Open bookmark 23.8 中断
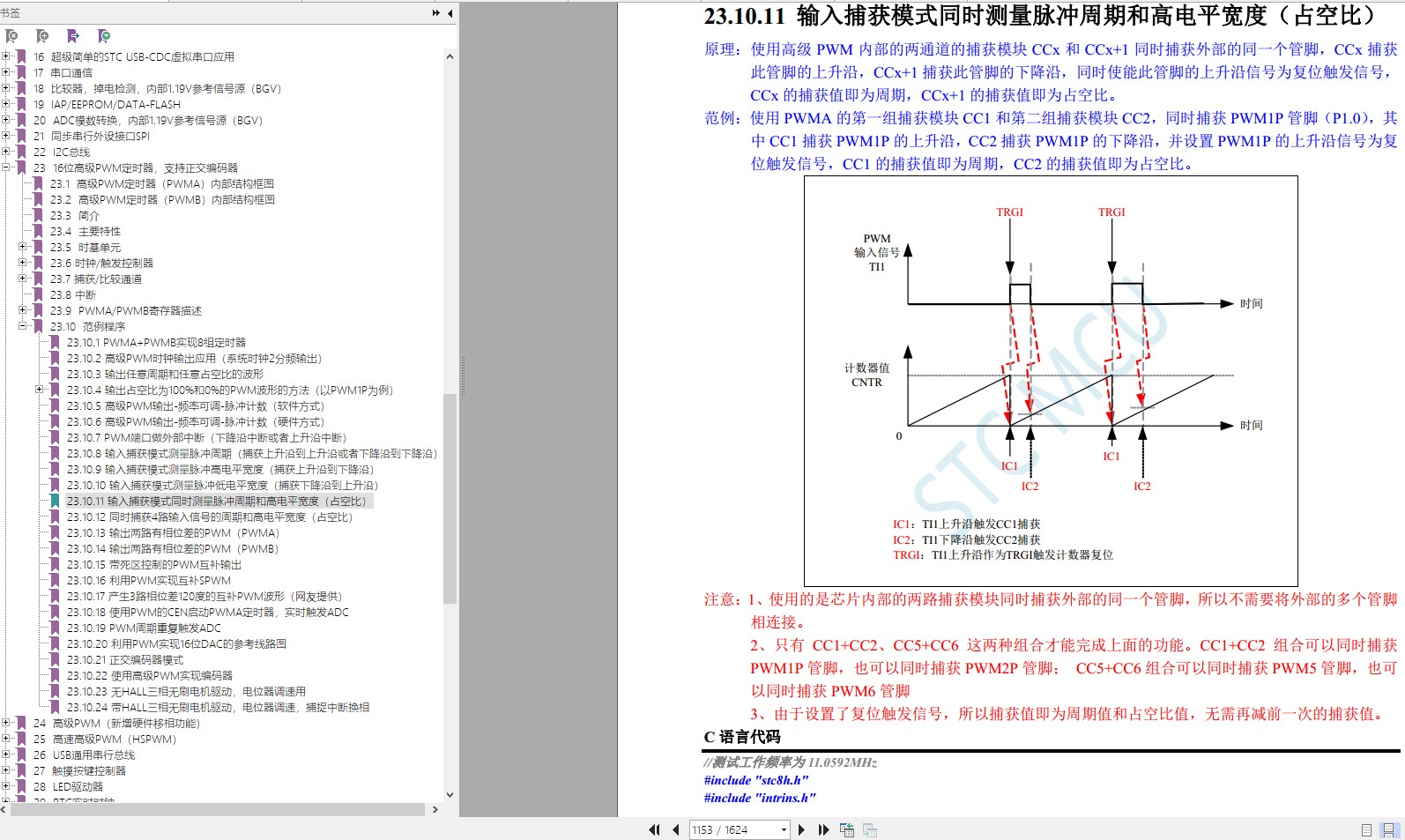 click(x=73, y=295)
